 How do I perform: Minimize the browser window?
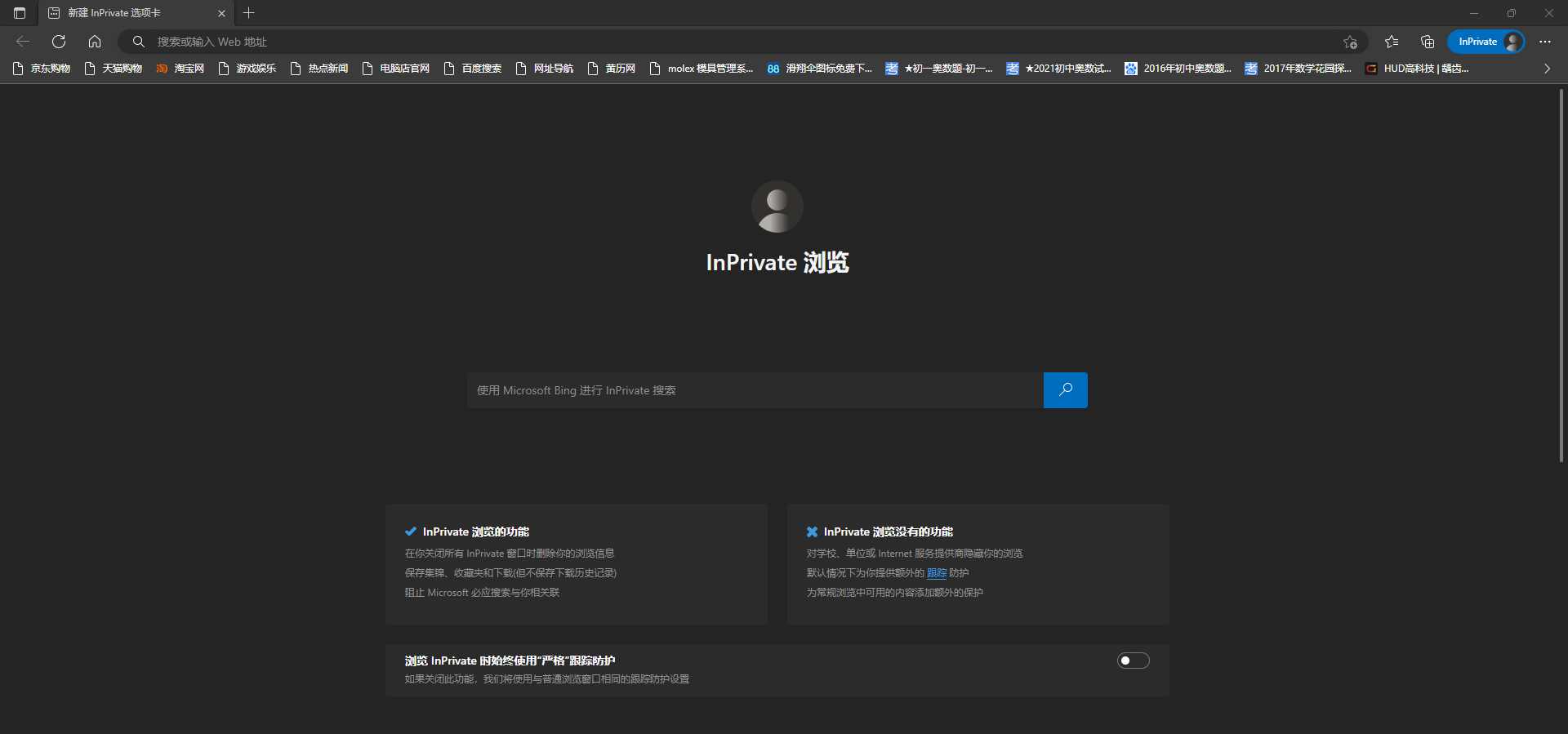coord(1474,13)
